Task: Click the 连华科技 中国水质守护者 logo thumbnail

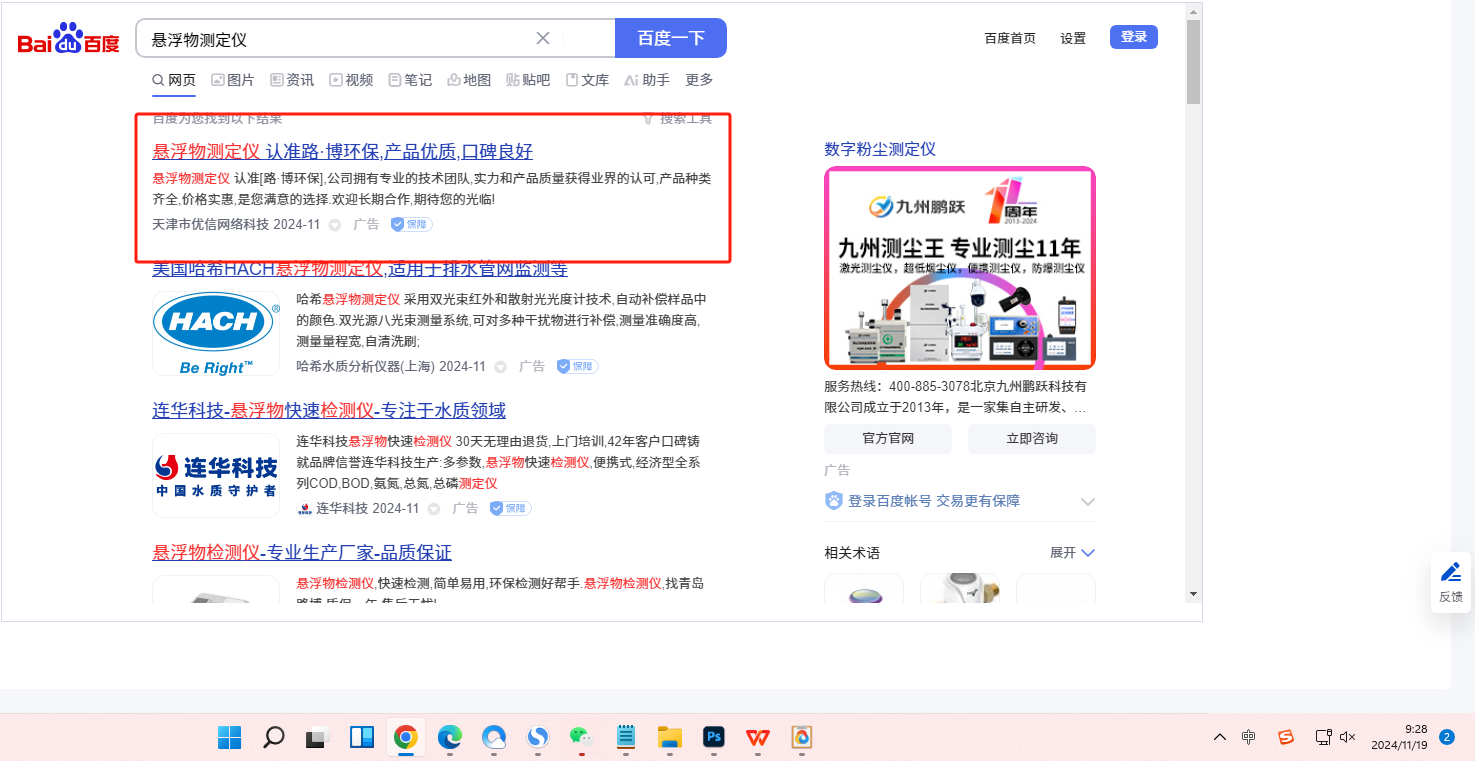Action: (x=216, y=475)
